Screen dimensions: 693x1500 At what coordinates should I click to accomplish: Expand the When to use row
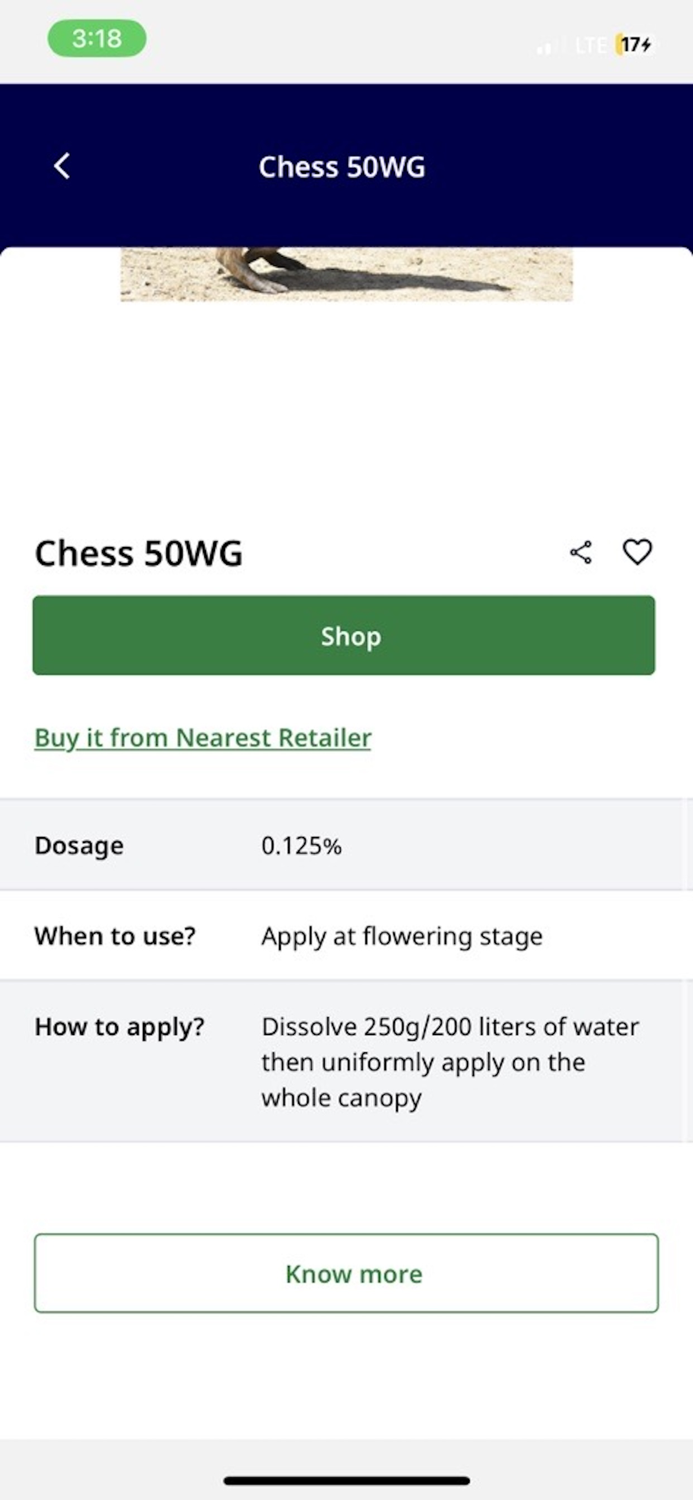click(x=346, y=936)
